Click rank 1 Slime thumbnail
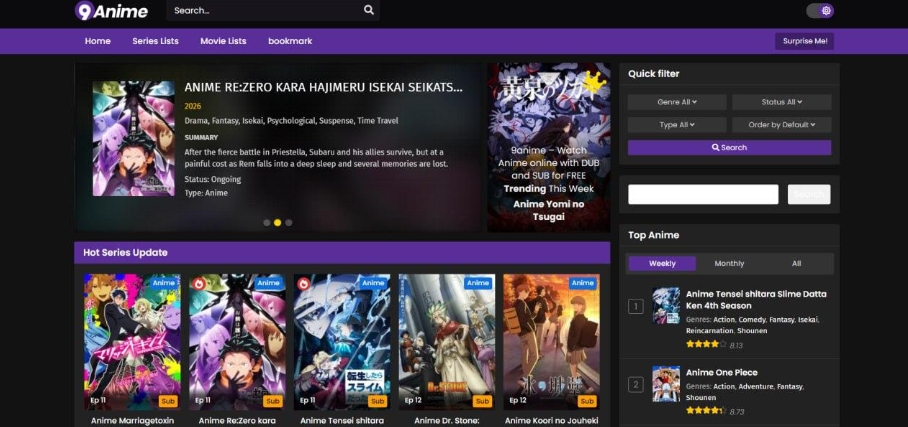Viewport: 908px width, 427px height. [x=666, y=305]
